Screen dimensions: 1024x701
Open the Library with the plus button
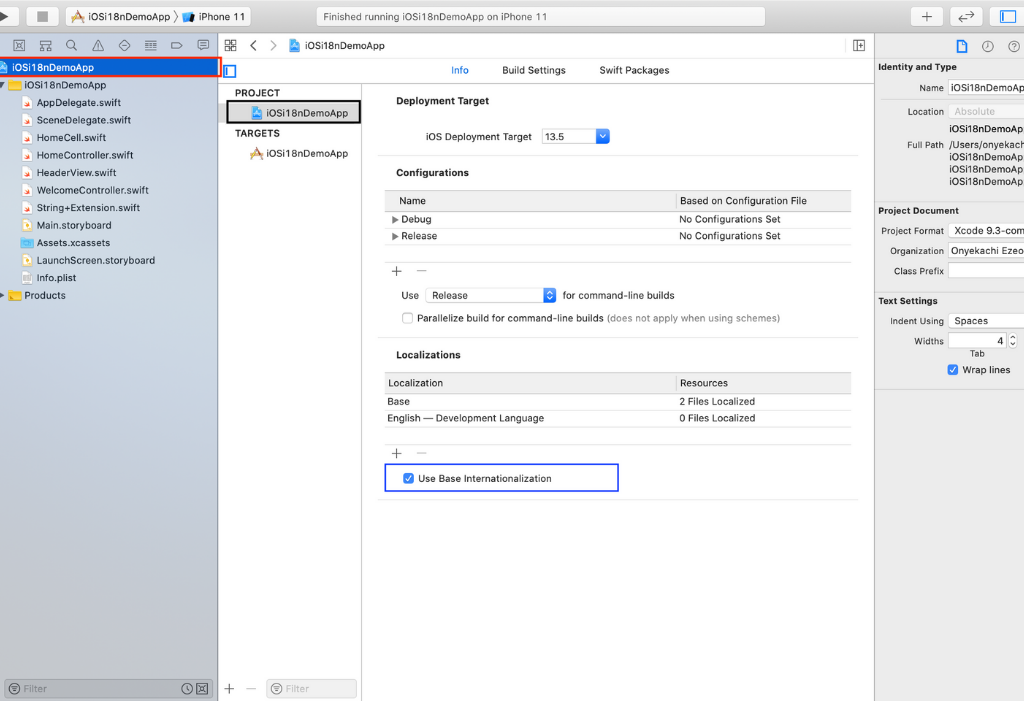coord(927,16)
